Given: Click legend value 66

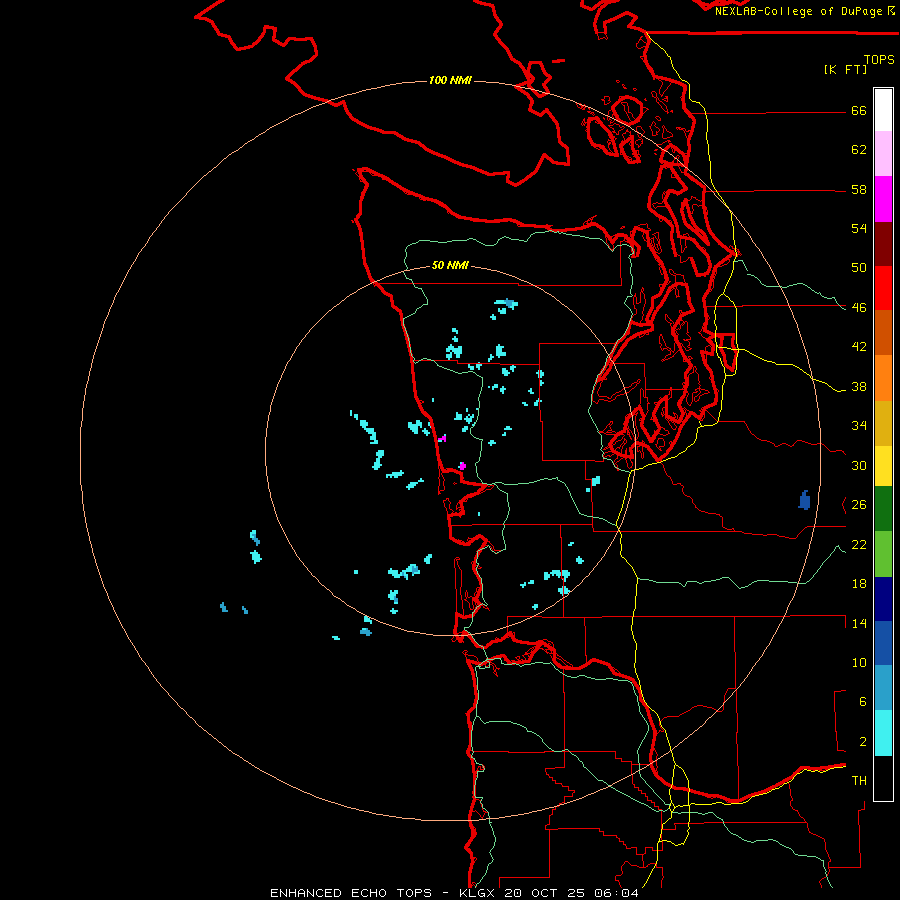Looking at the screenshot, I should coord(859,111).
